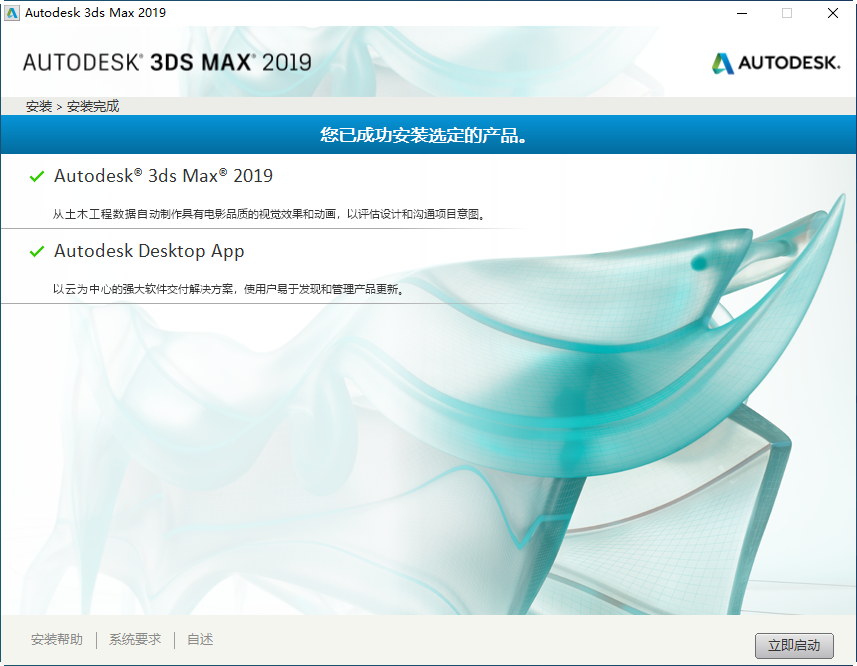Click the window title text Autodesk 3ds Max 2019
The image size is (857, 666).
point(96,13)
